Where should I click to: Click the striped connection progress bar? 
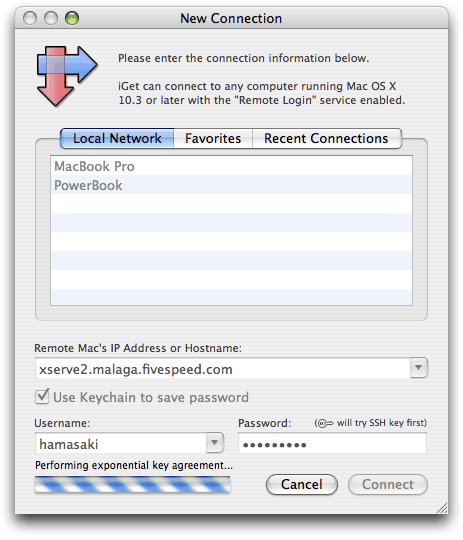(x=132, y=484)
